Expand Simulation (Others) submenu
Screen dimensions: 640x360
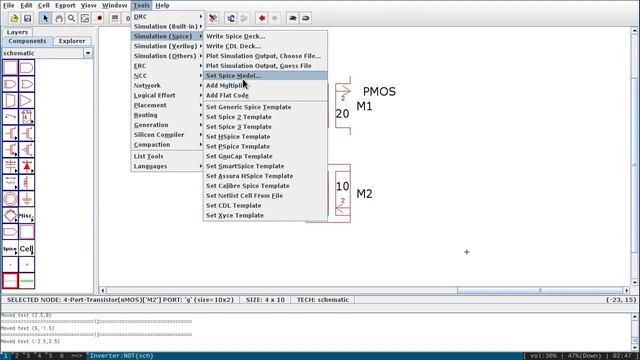[167, 56]
